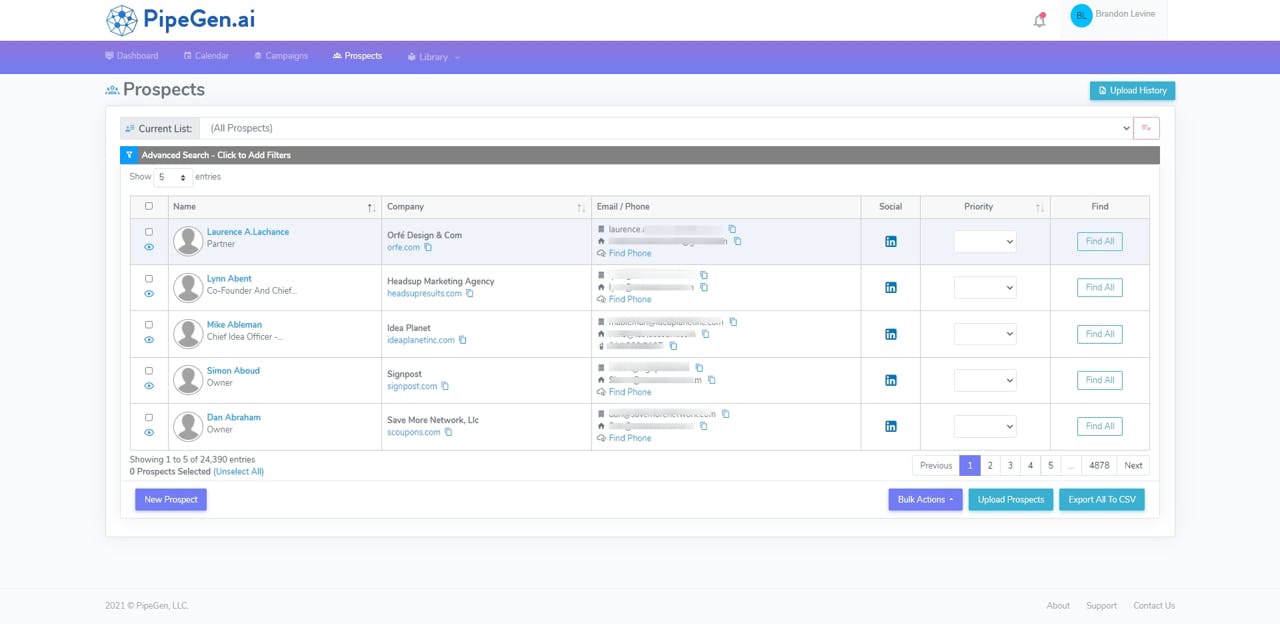This screenshot has height=624, width=1280.
Task: Check the box for Laurence A.Lachance
Action: [149, 232]
